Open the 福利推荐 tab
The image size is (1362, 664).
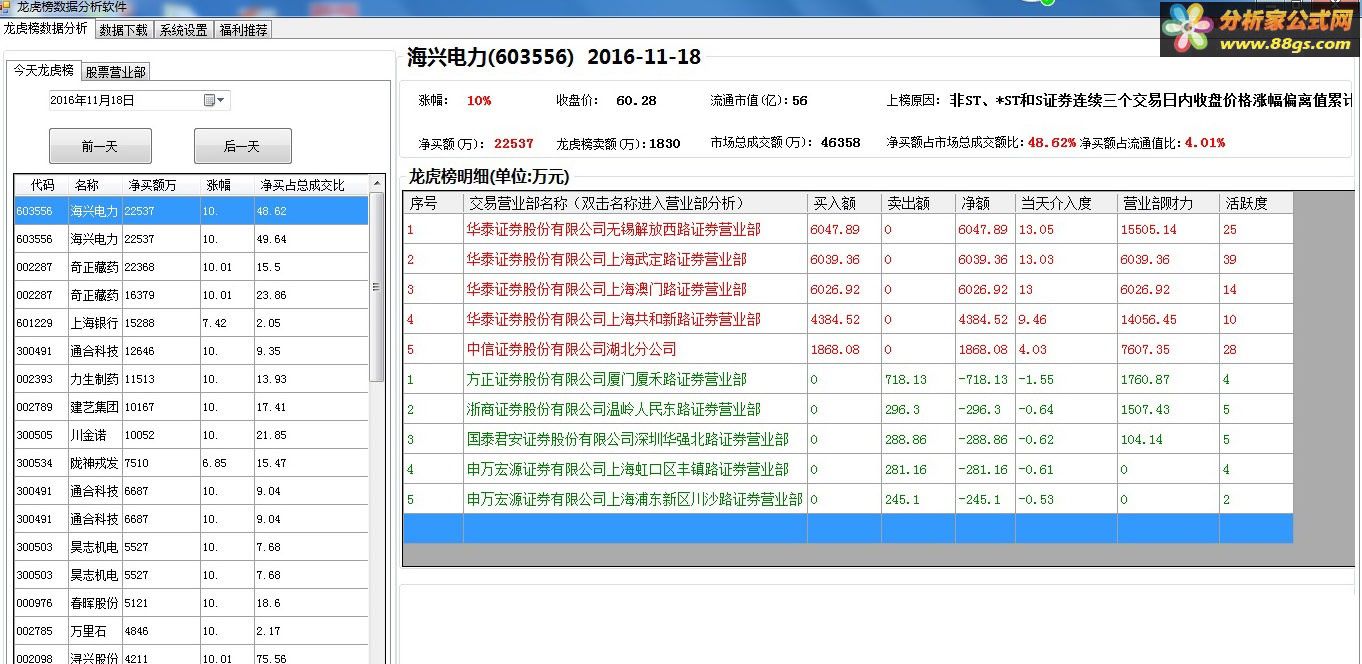243,30
